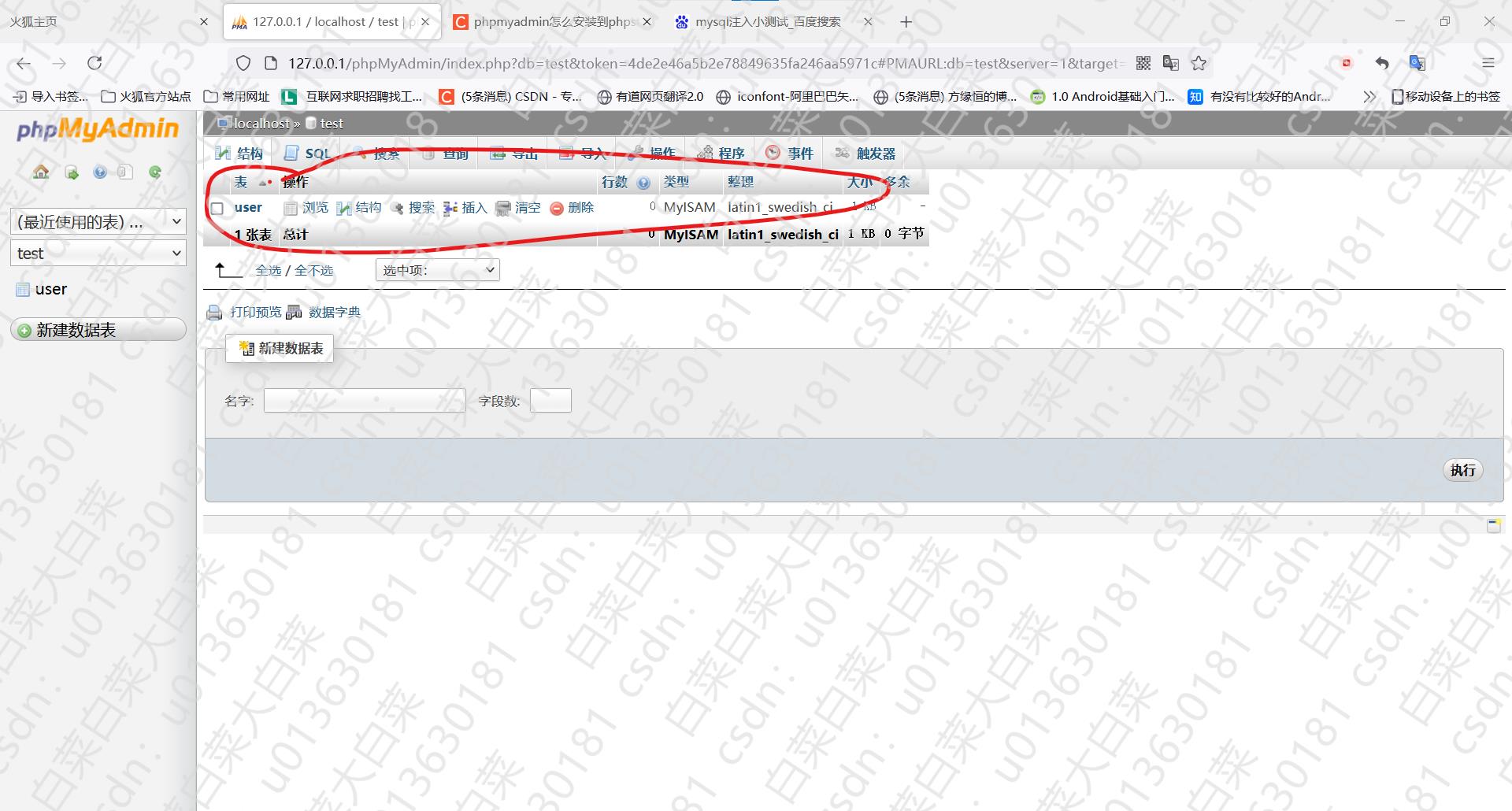Open the QR code icon in address bar
This screenshot has width=1512, height=811.
(x=1143, y=63)
